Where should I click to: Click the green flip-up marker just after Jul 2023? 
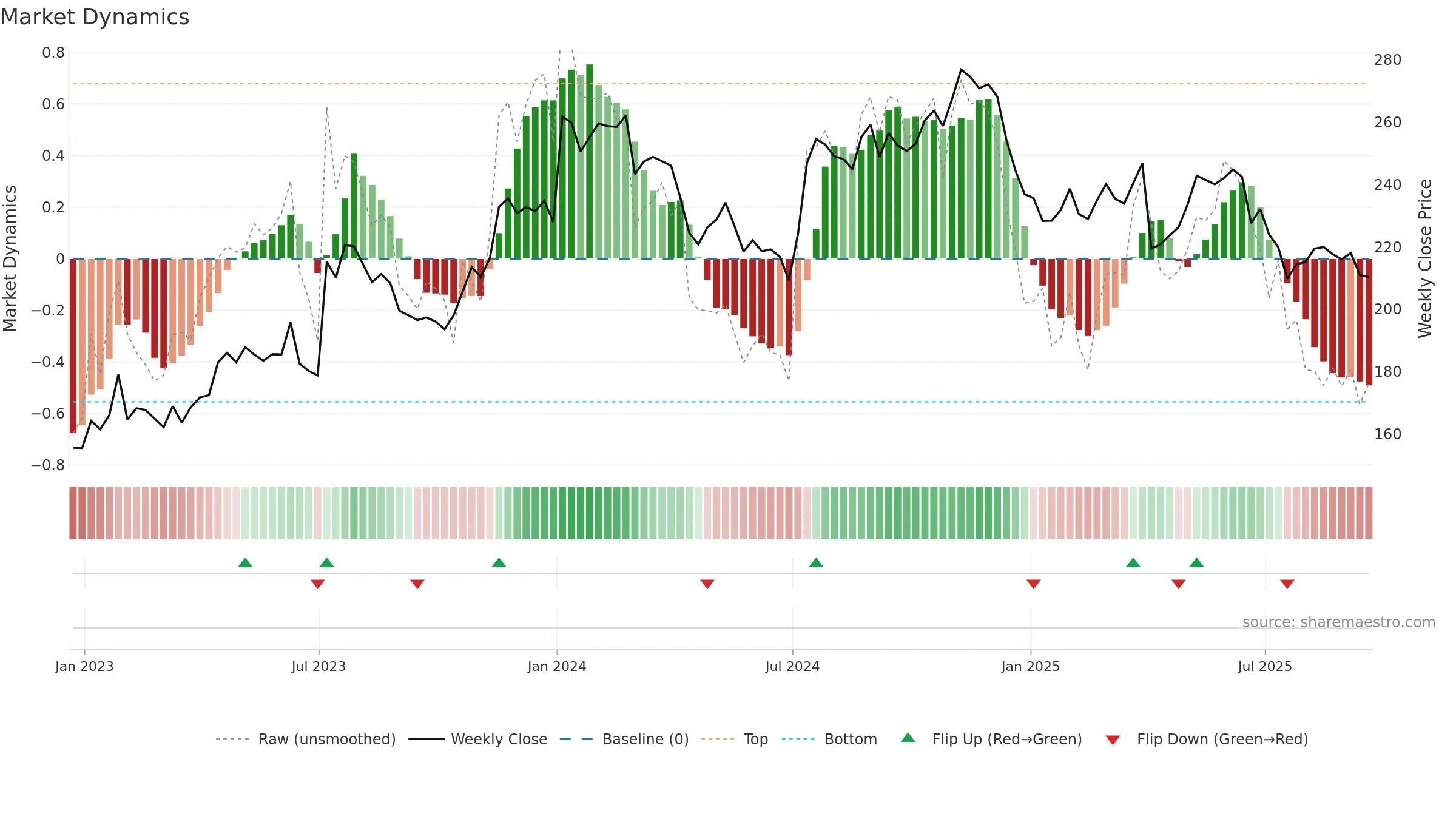[x=326, y=562]
